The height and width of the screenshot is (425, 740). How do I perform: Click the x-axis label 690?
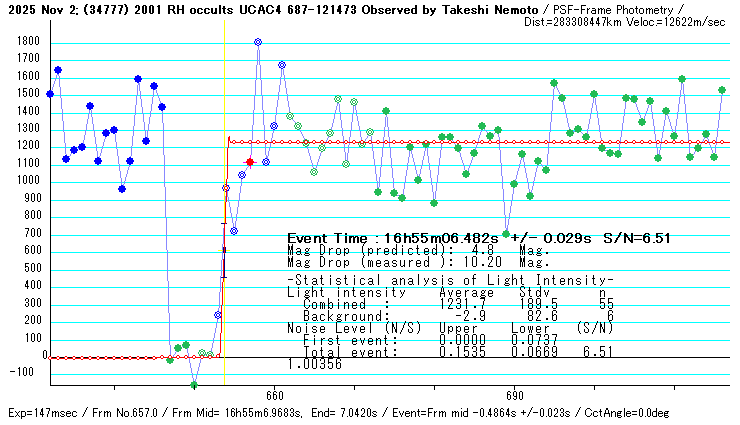coord(514,397)
